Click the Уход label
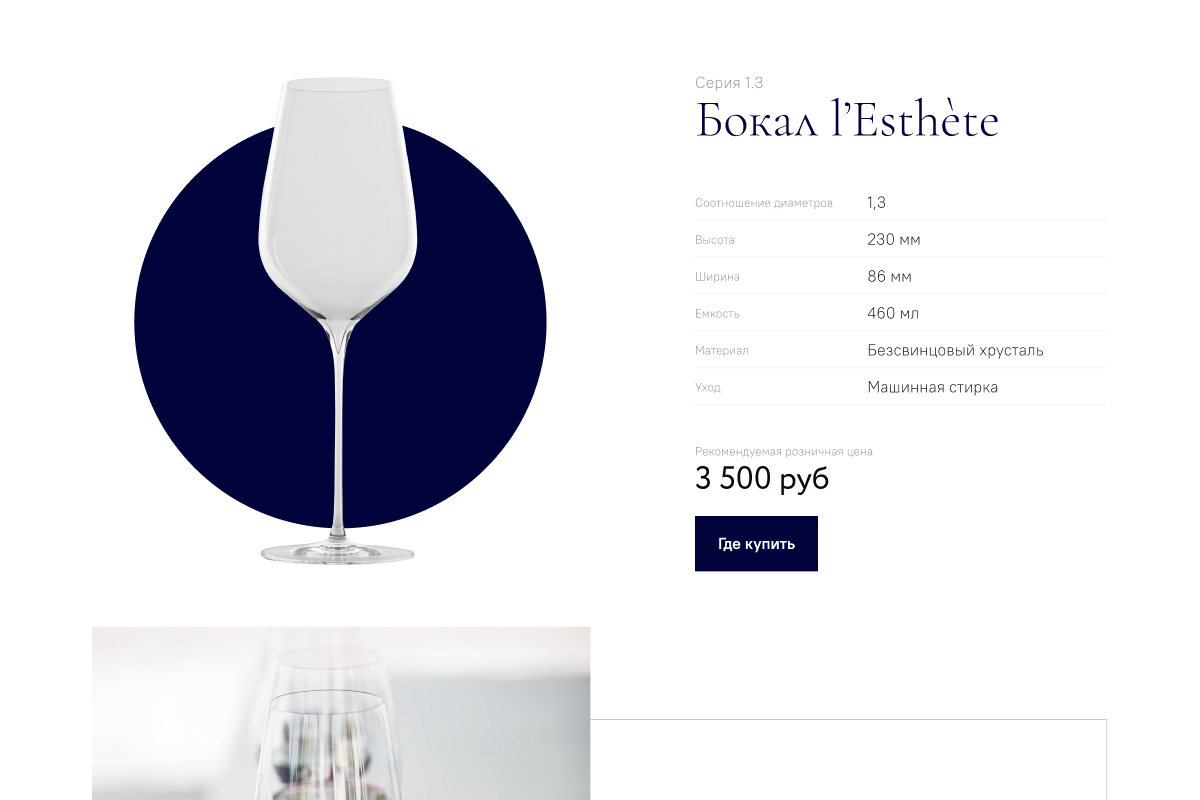Screen dimensions: 1200x800 coord(707,388)
